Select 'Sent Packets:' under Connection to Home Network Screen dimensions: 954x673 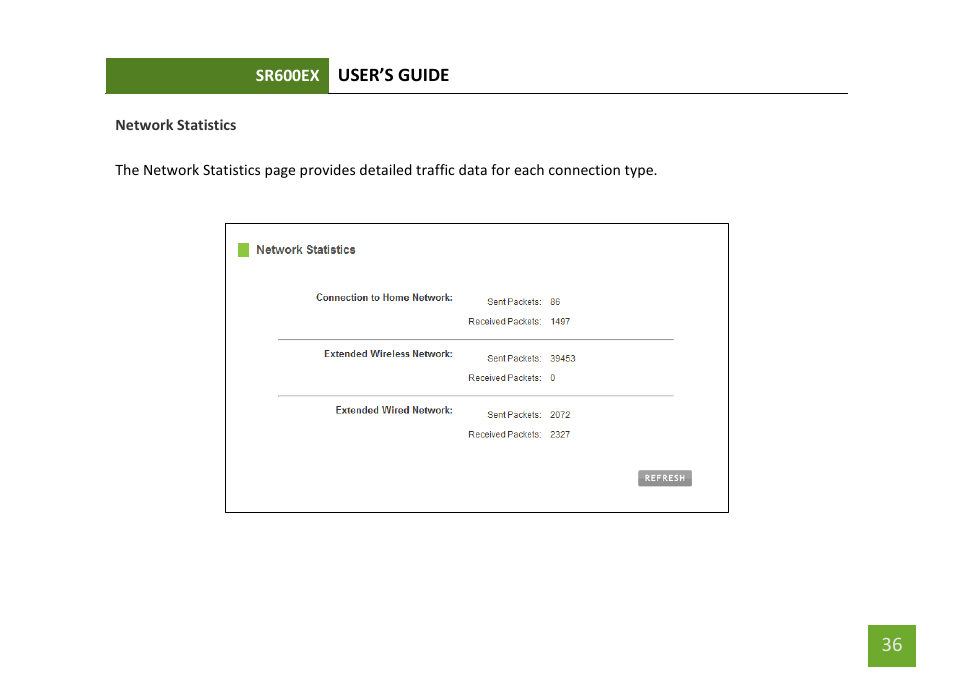[x=514, y=302]
